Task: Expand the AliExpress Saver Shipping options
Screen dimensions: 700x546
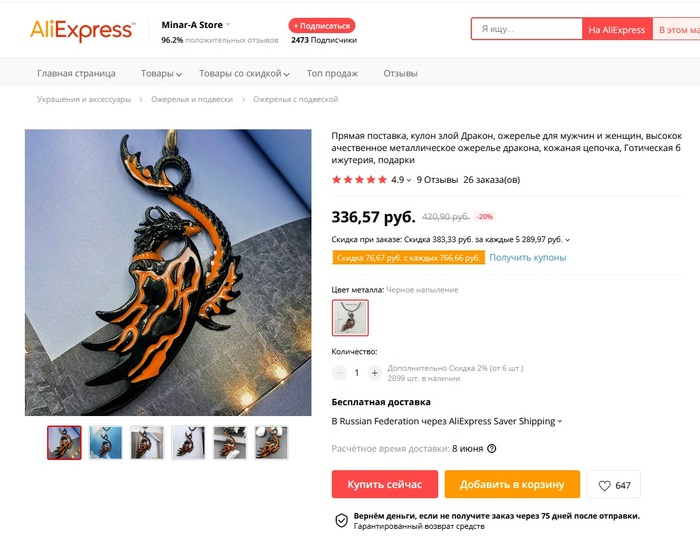Action: click(x=560, y=421)
